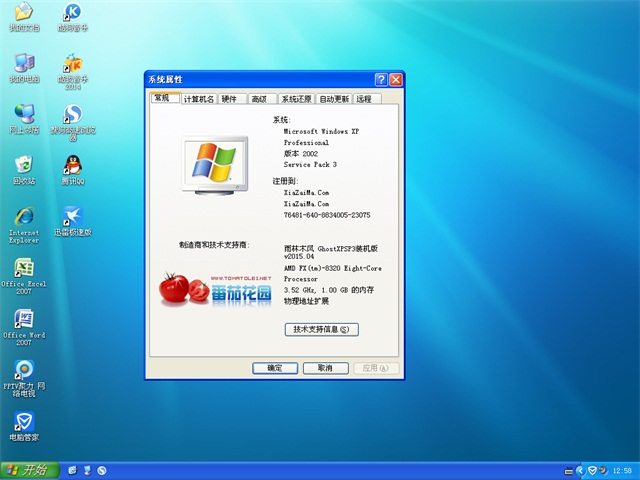Screen dimensions: 640x480
Task: Go to the 远程 tab
Action: (363, 99)
